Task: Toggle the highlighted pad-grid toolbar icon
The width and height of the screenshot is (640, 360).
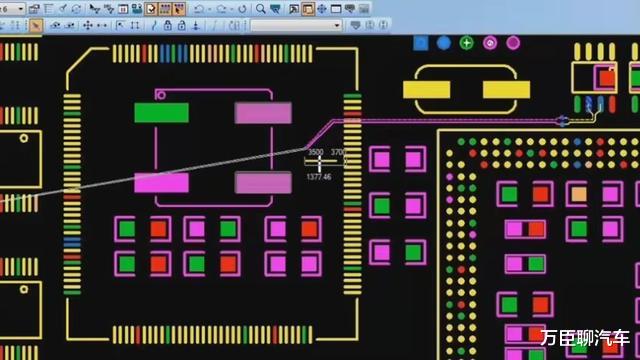Action: (164, 9)
